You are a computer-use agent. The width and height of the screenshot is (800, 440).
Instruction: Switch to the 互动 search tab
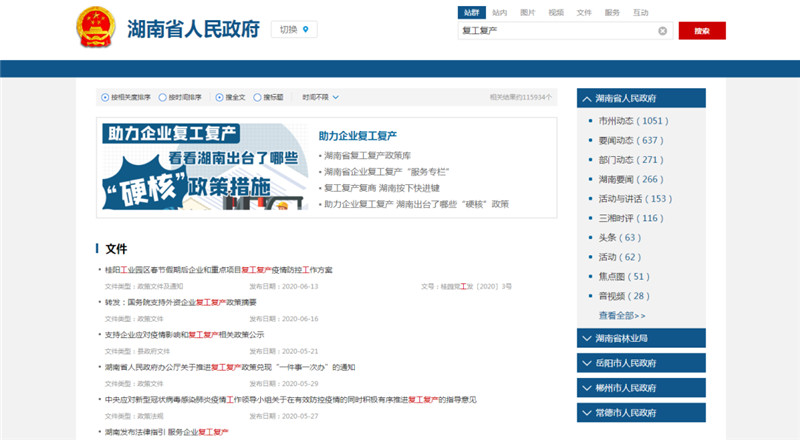[640, 13]
